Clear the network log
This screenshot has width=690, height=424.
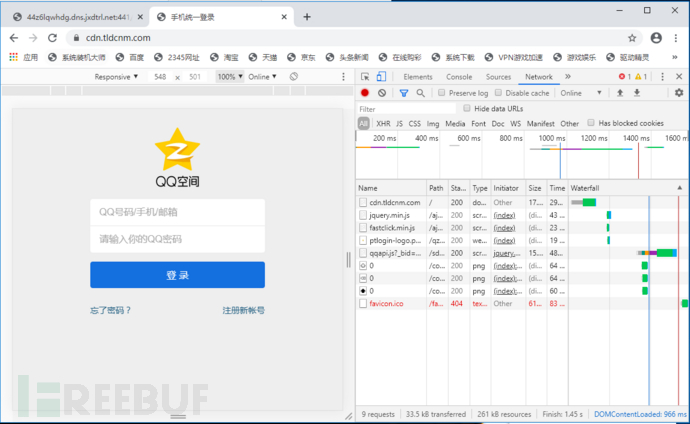[382, 93]
